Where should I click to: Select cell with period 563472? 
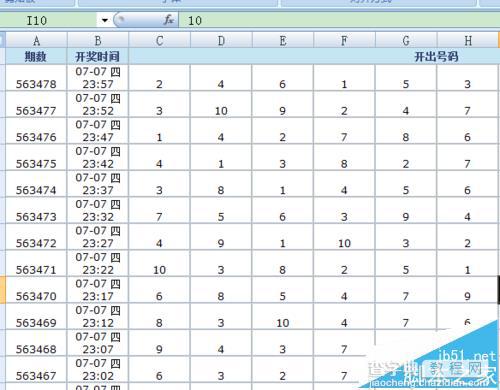[36, 237]
